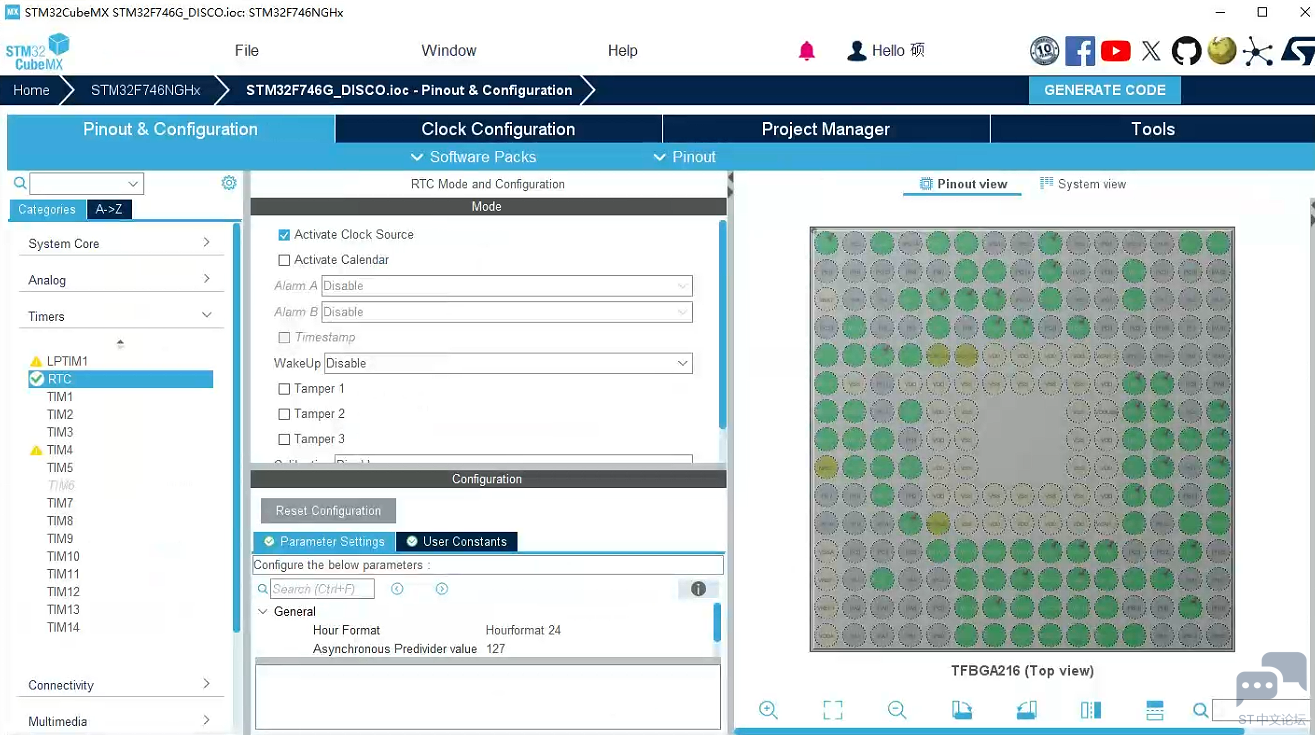Rotate the pinout clockwise
This screenshot has height=735, width=1315.
click(x=962, y=710)
